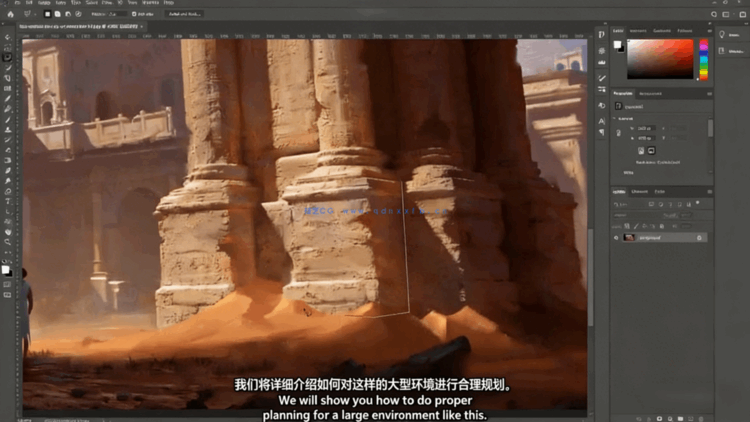Image resolution: width=750 pixels, height=422 pixels.
Task: Select the Clone Stamp tool
Action: click(x=7, y=129)
